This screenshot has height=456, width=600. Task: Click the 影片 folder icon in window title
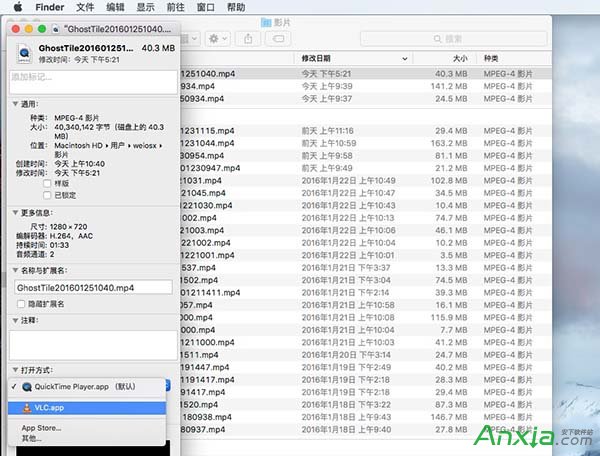click(266, 23)
